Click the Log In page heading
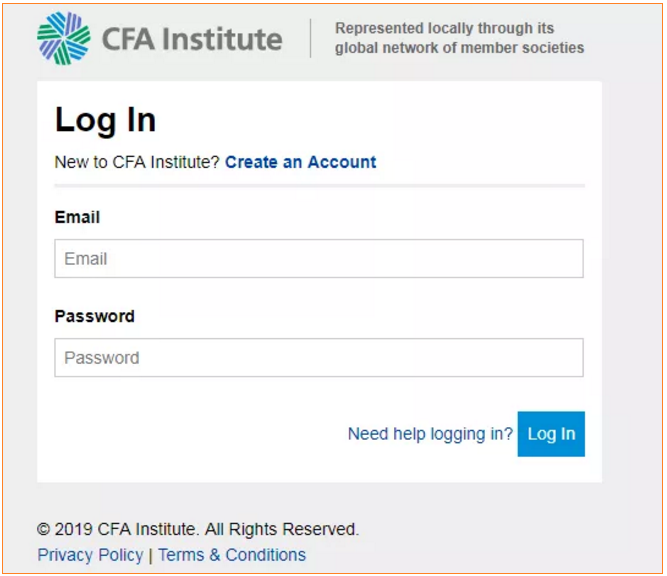 click(105, 120)
